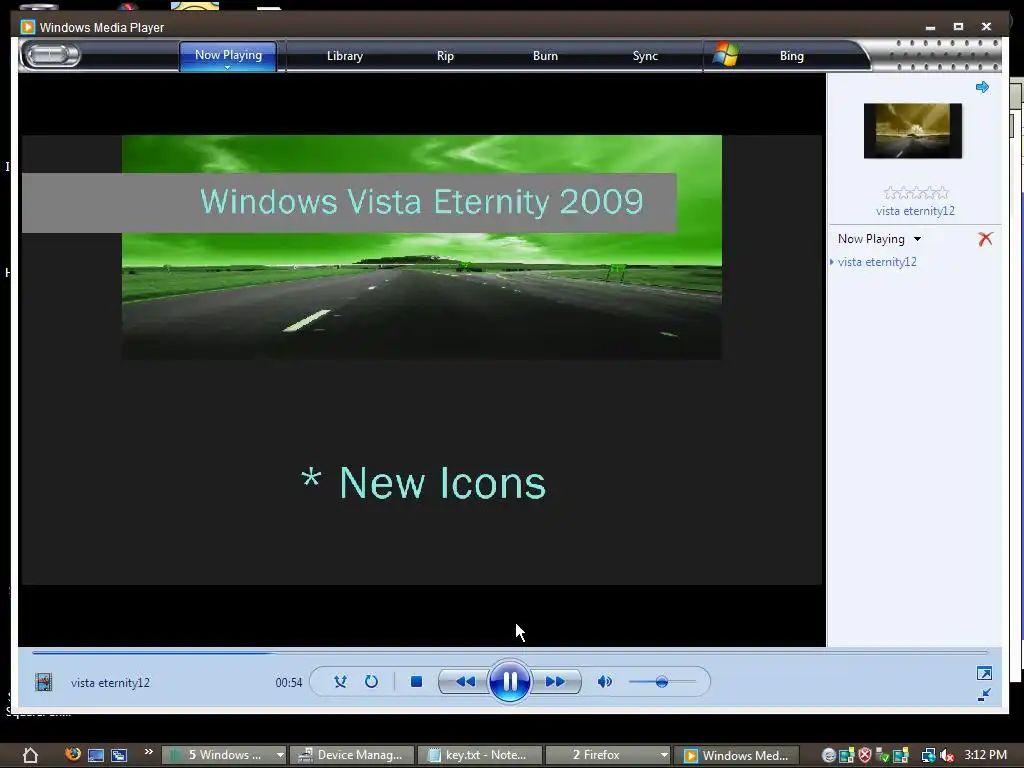1024x768 pixels.
Task: Open the Burn tab
Action: click(545, 56)
